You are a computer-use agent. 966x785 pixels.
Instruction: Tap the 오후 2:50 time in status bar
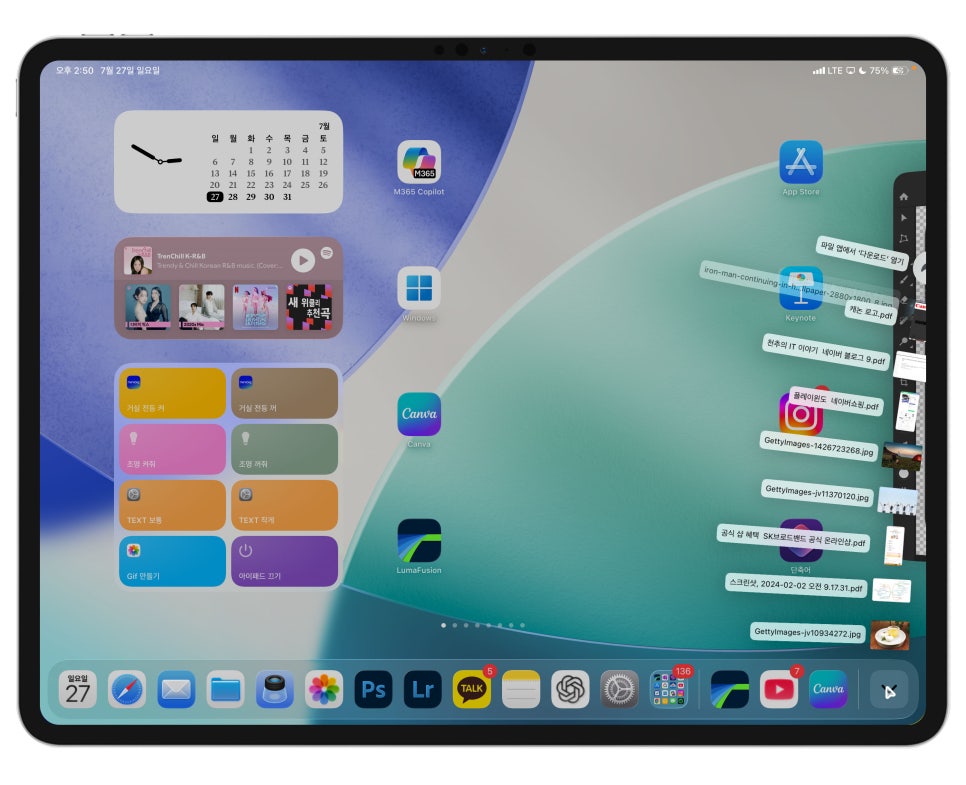click(x=75, y=70)
